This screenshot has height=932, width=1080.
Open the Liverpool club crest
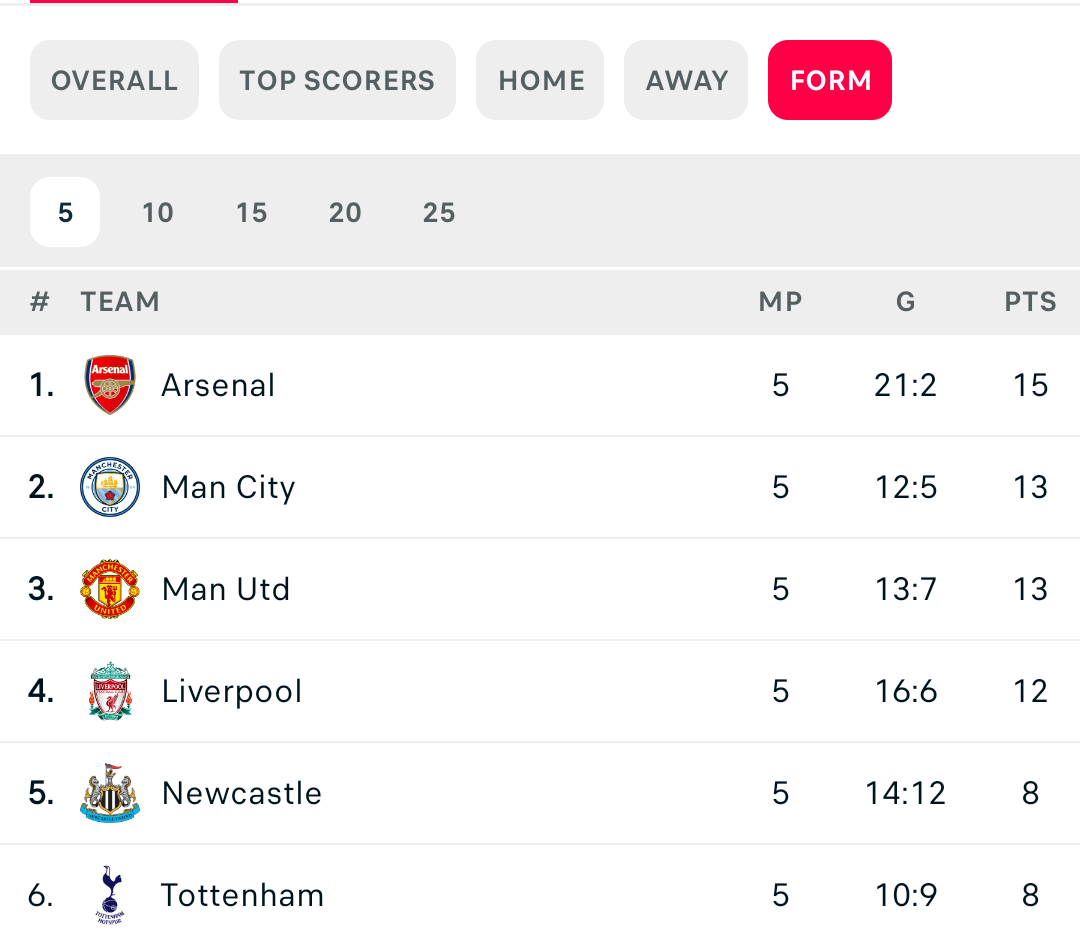110,691
